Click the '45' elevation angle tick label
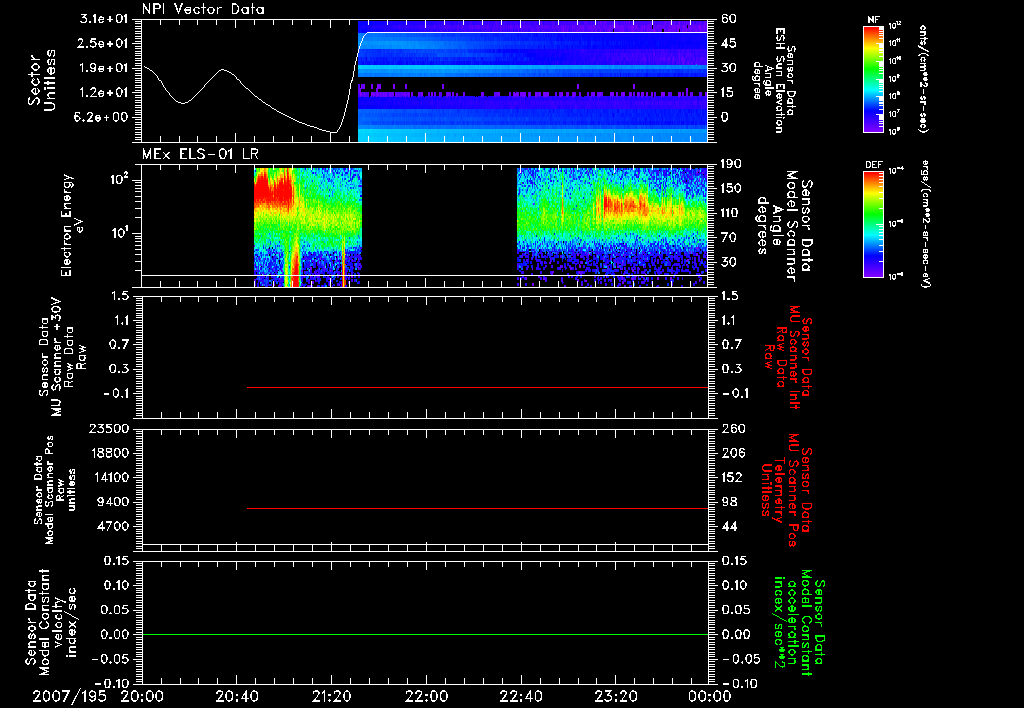The height and width of the screenshot is (708, 1024). tap(729, 43)
